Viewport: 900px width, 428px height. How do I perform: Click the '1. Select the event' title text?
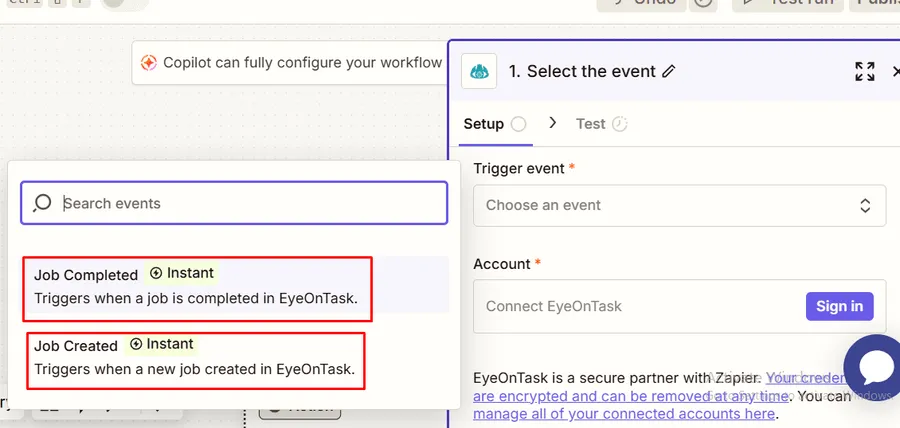582,72
